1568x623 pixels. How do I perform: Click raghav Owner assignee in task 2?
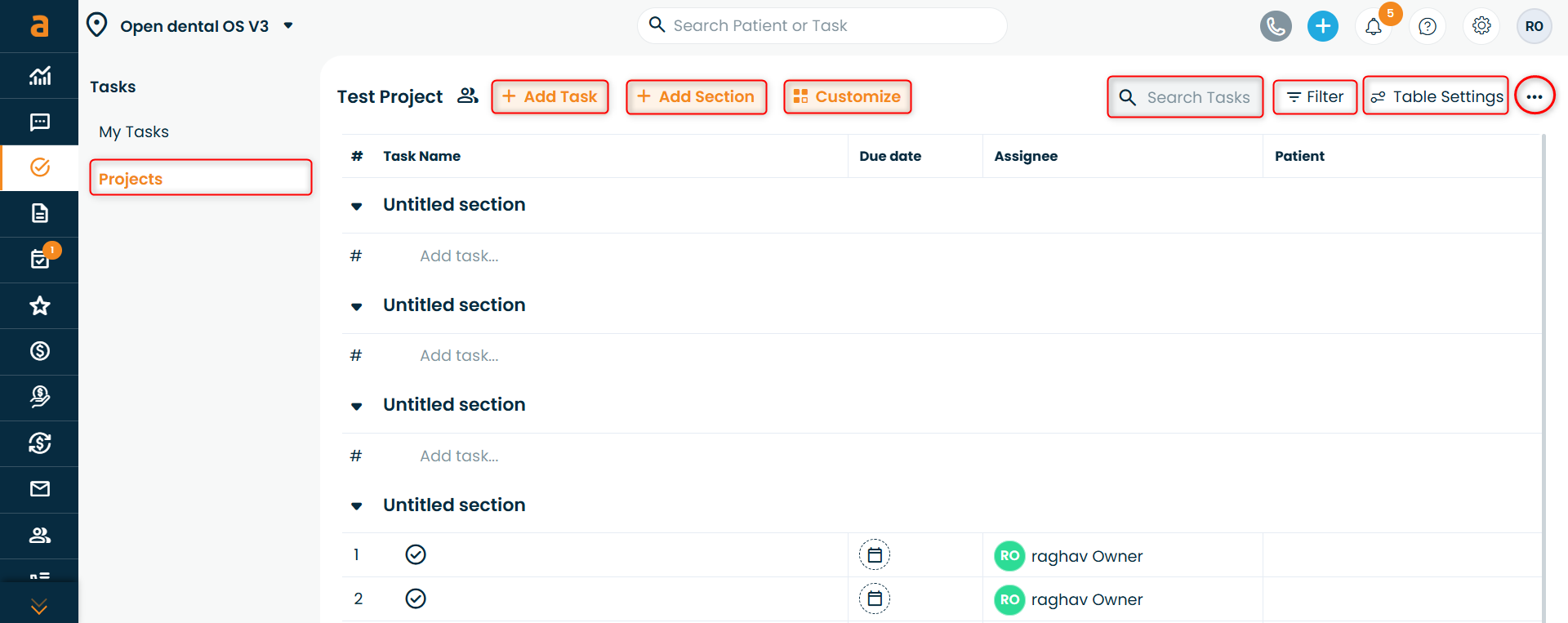pos(1068,599)
